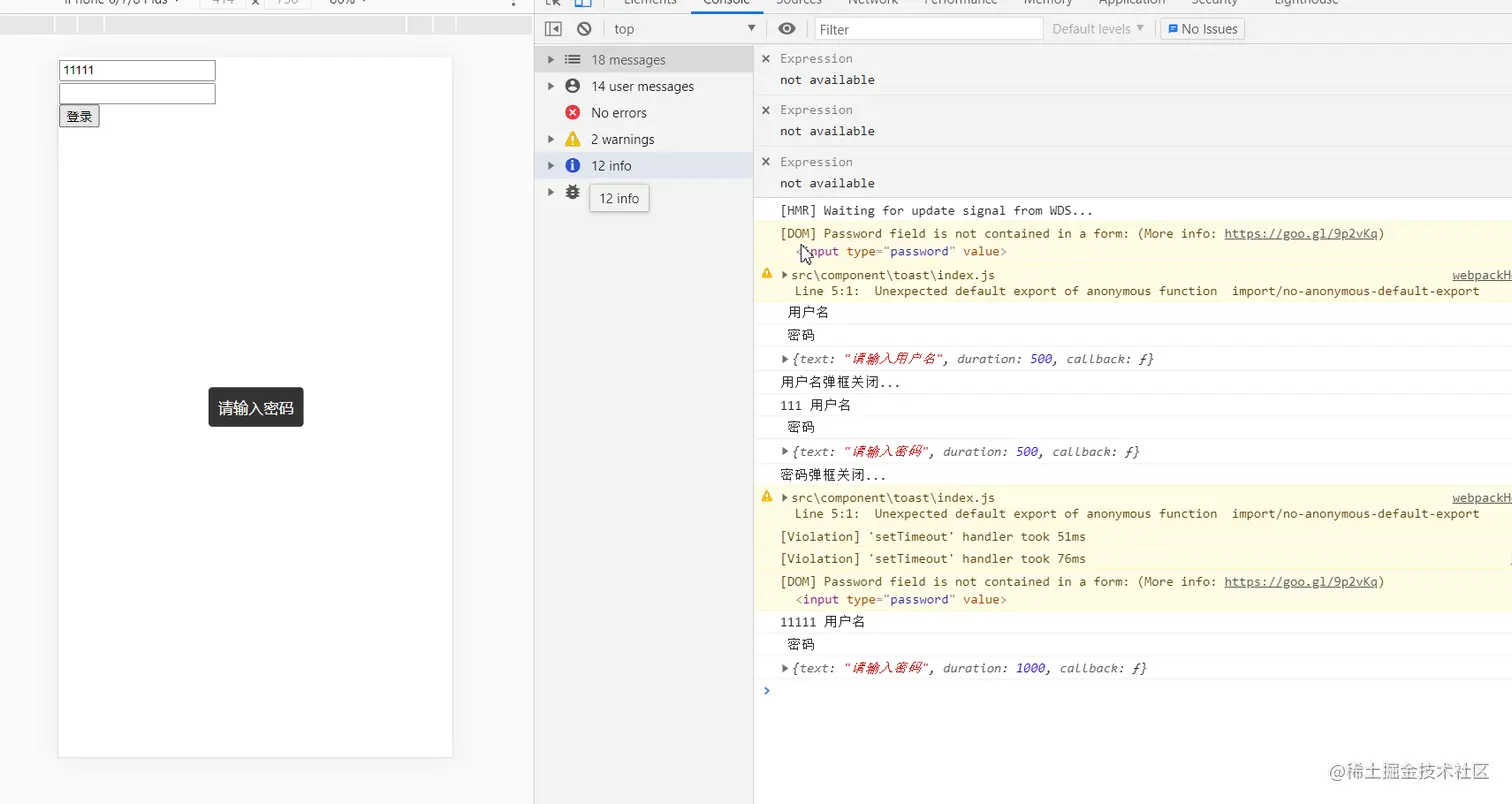
Task: Toggle the console sidebar panel icon
Action: pyautogui.click(x=553, y=29)
